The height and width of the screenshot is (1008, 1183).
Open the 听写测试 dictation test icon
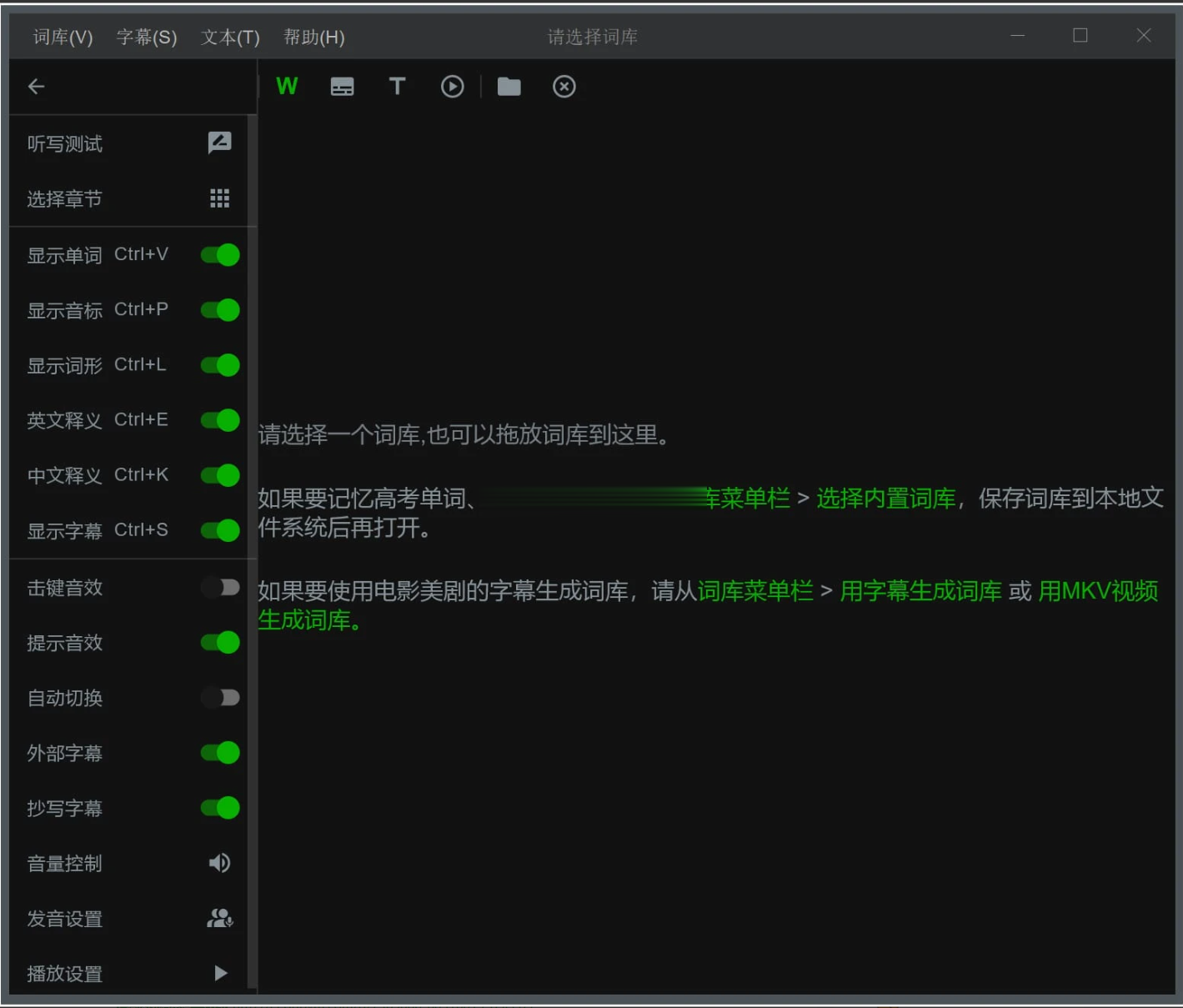pyautogui.click(x=219, y=143)
